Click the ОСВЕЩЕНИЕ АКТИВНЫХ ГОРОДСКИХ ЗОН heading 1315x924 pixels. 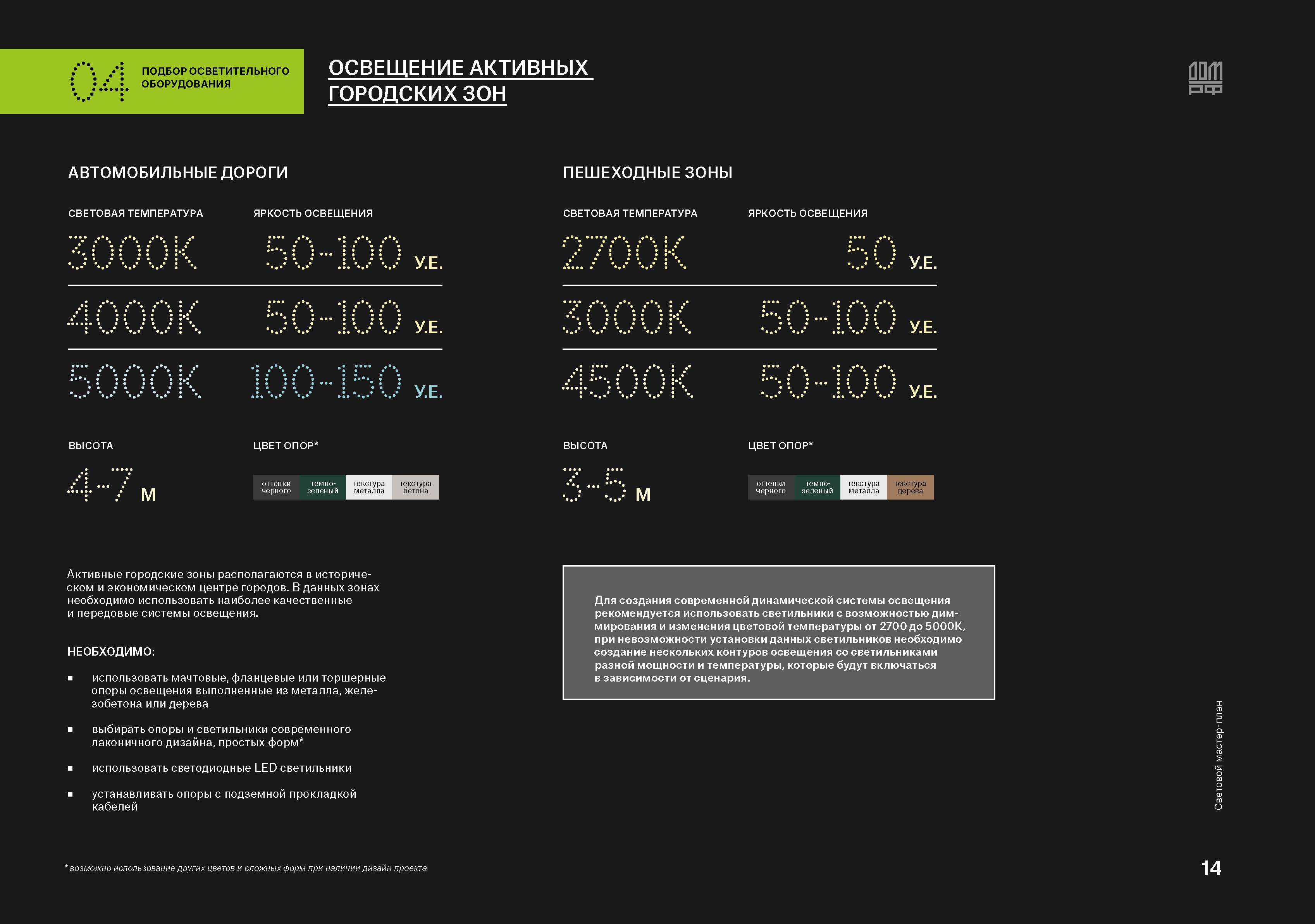click(x=460, y=81)
